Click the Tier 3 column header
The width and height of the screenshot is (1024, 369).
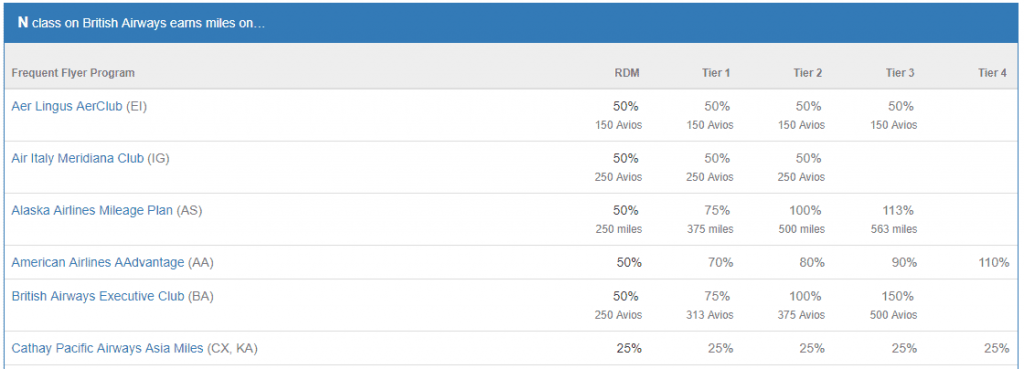(899, 73)
